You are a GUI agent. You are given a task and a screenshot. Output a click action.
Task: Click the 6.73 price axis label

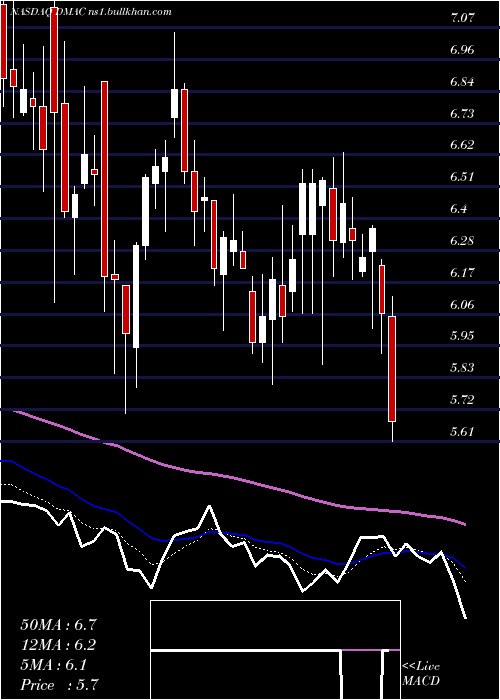point(461,114)
